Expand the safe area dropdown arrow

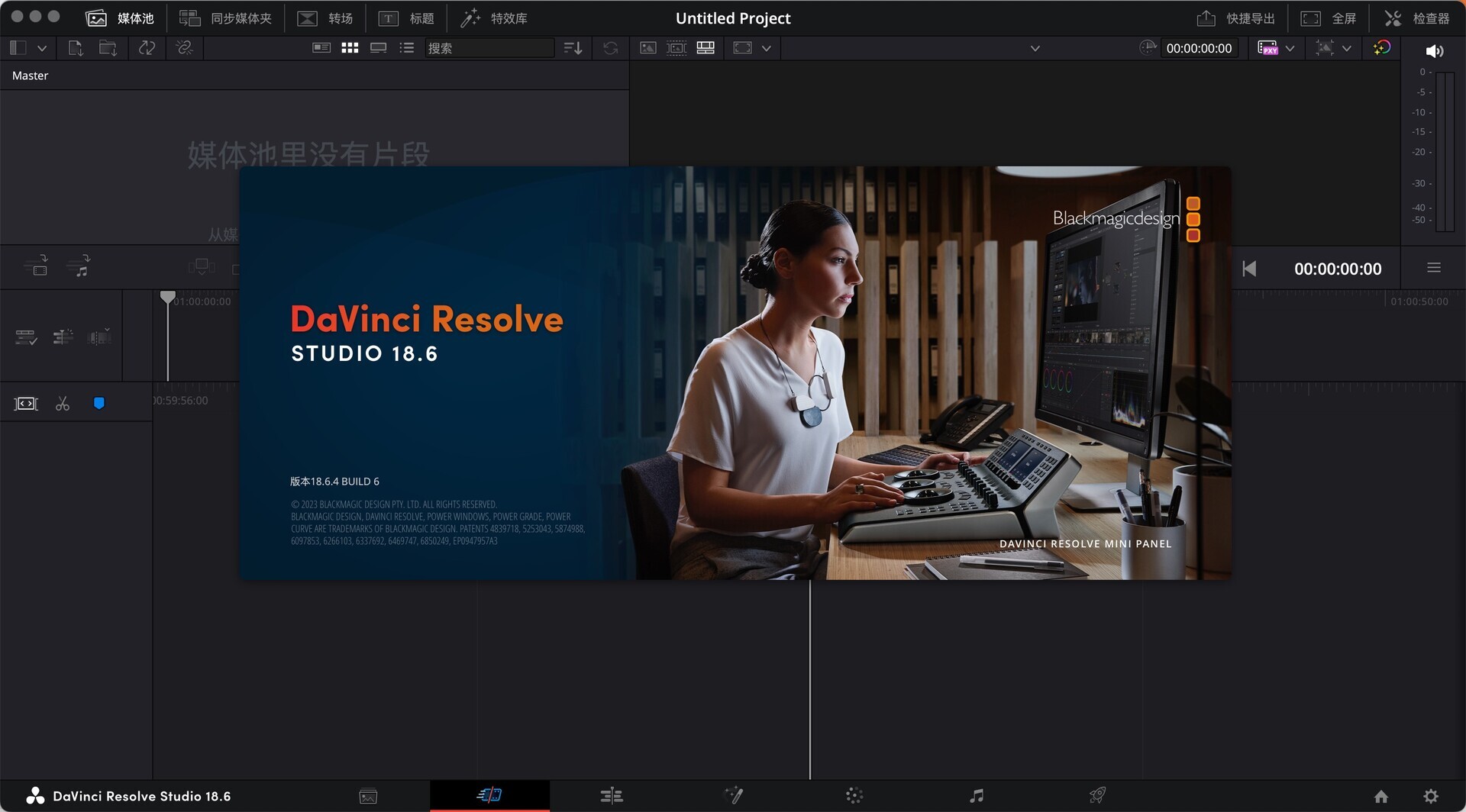click(766, 48)
